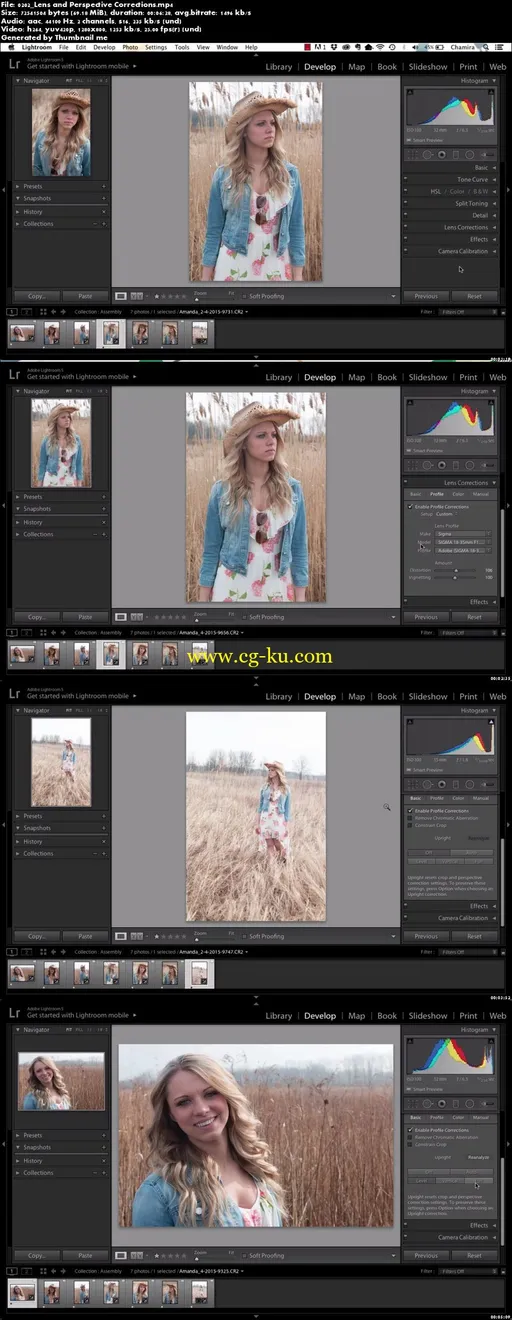Open the File menu

click(63, 47)
